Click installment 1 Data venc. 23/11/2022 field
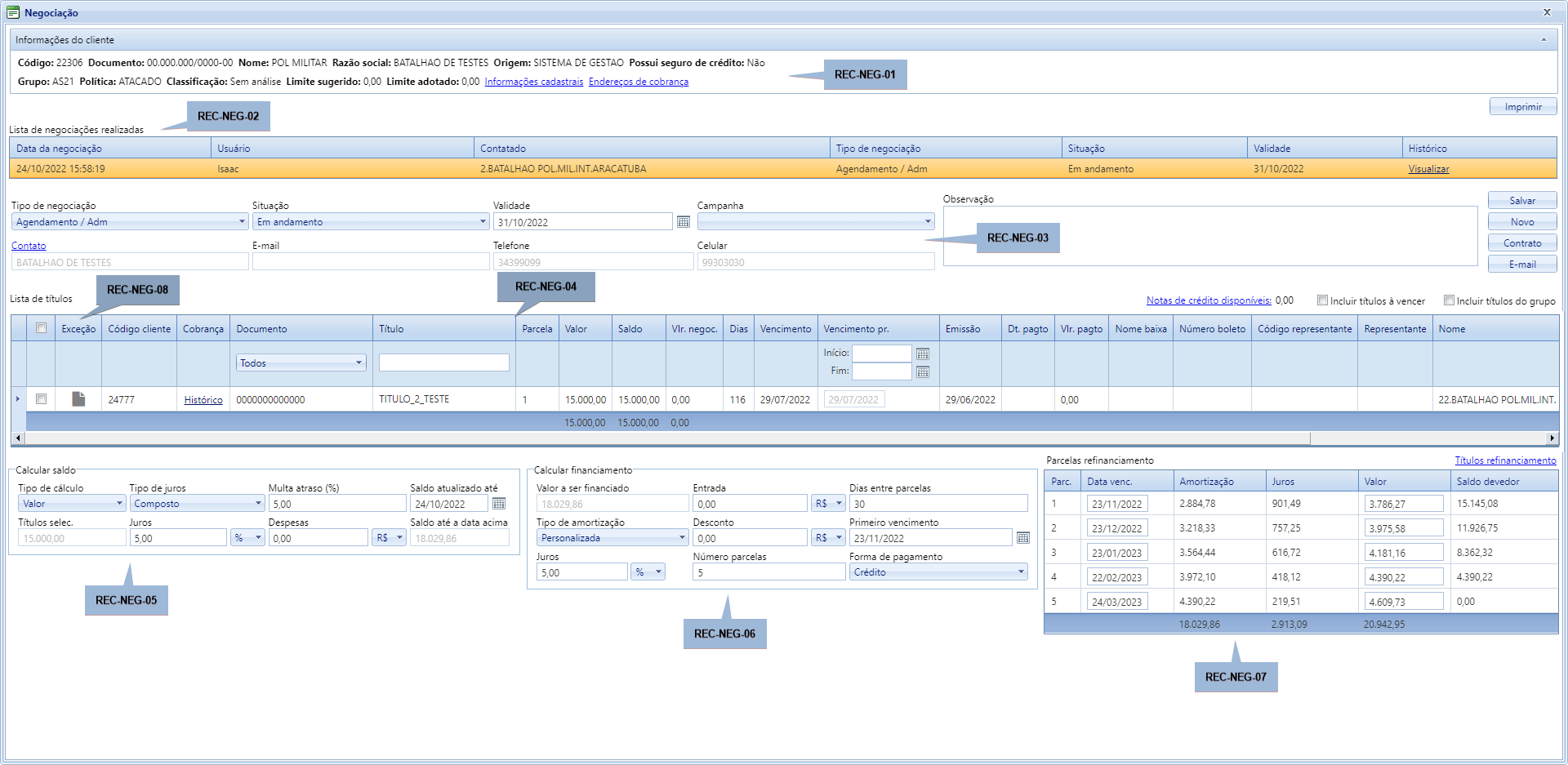 [1117, 504]
